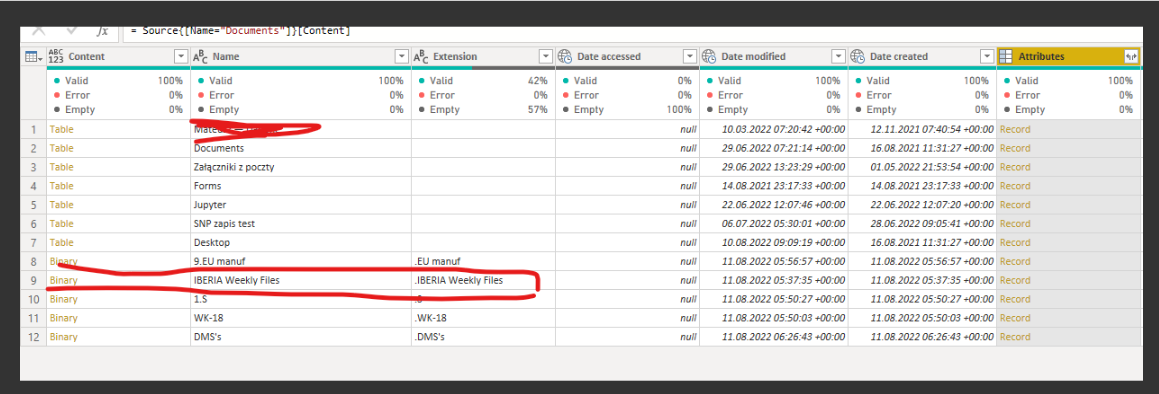1159x394 pixels.
Task: Select date created '12.11.2021 07:40:54 +00:00' cell
Action: 922,129
